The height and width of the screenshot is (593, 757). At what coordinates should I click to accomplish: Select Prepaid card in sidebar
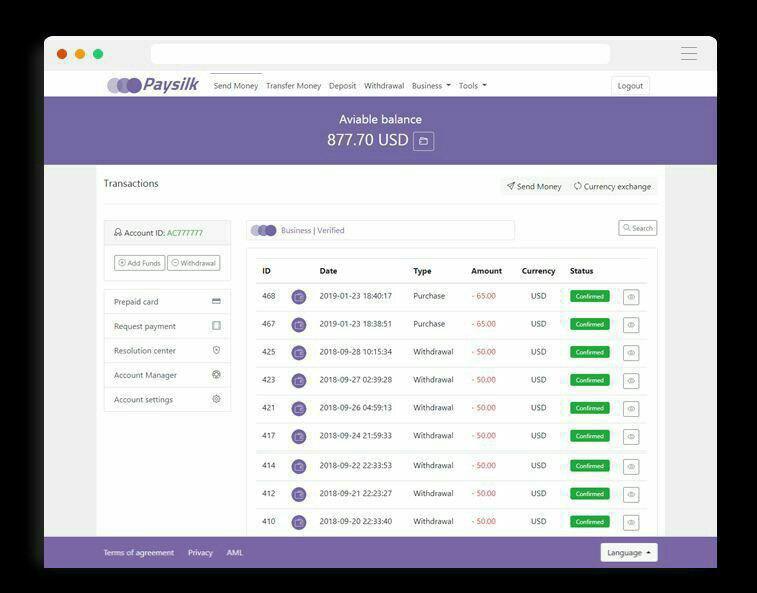168,301
